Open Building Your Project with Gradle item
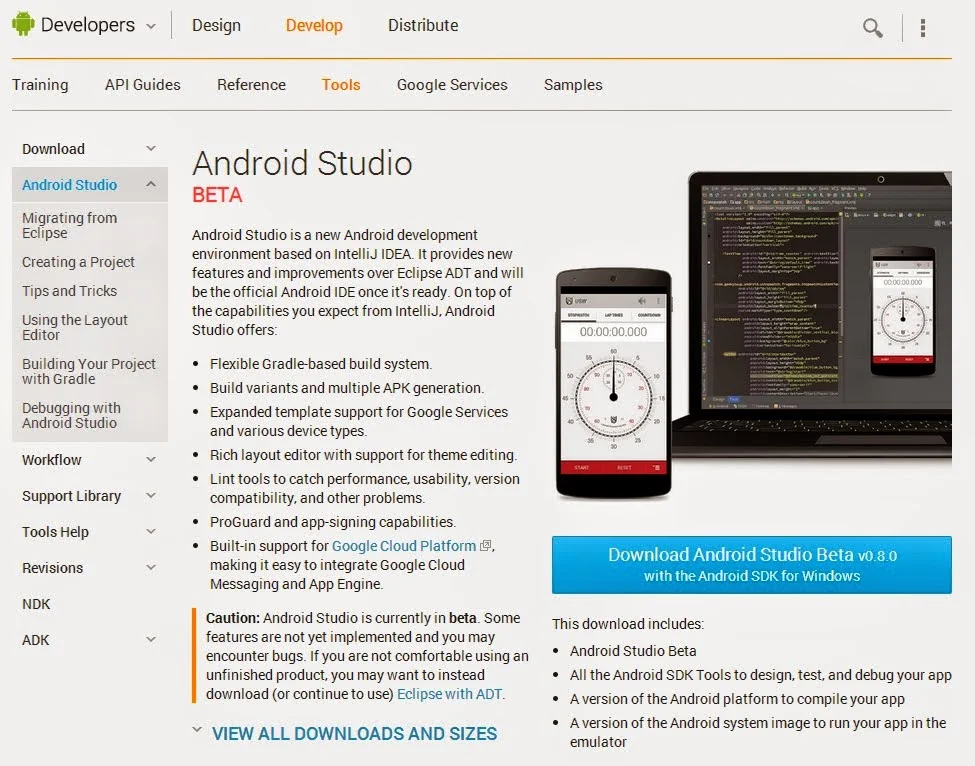 coord(89,371)
